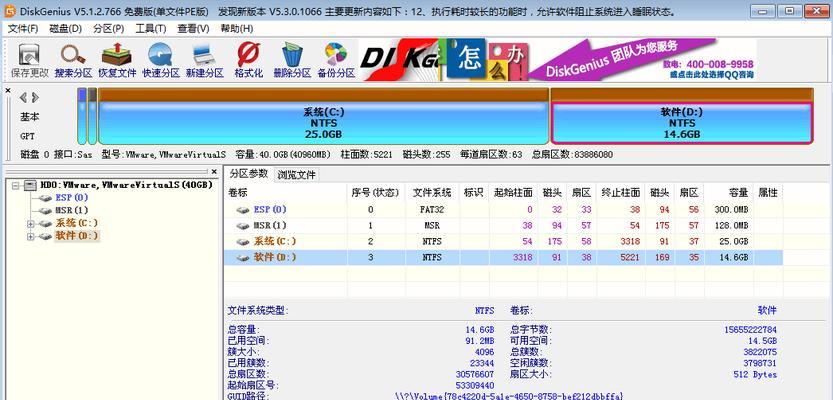Click total bytes value 15655222784

pyautogui.click(x=750, y=329)
